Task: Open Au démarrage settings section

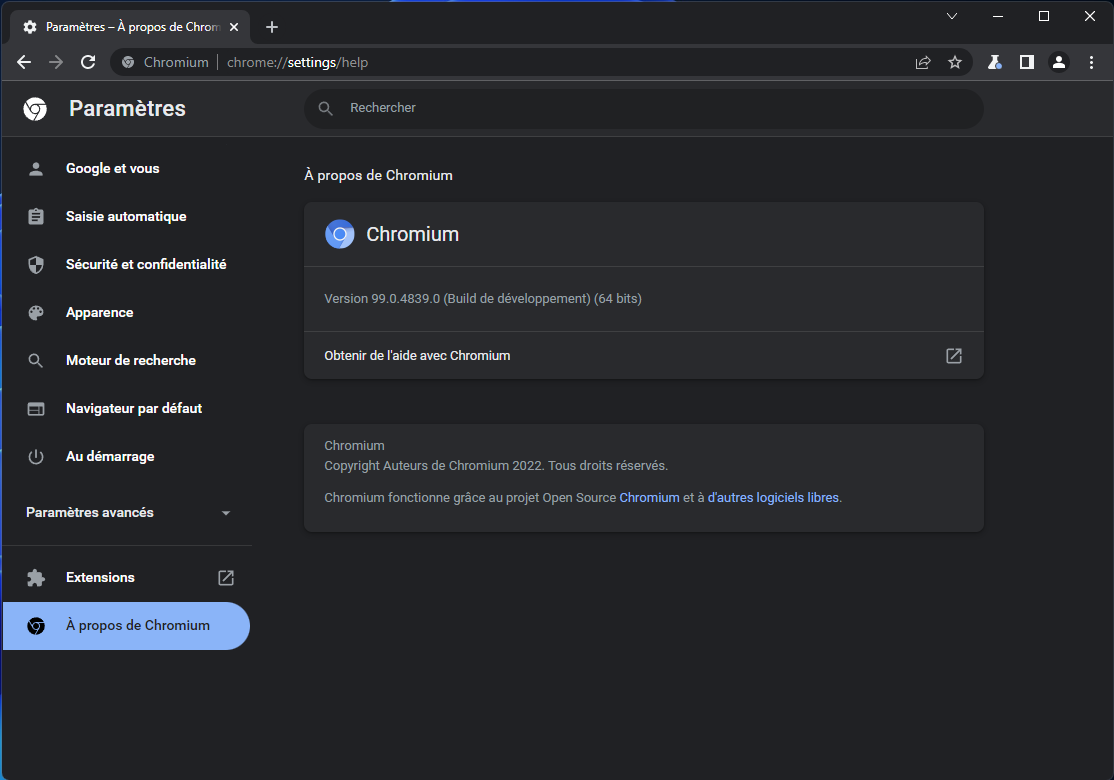Action: 127,456
